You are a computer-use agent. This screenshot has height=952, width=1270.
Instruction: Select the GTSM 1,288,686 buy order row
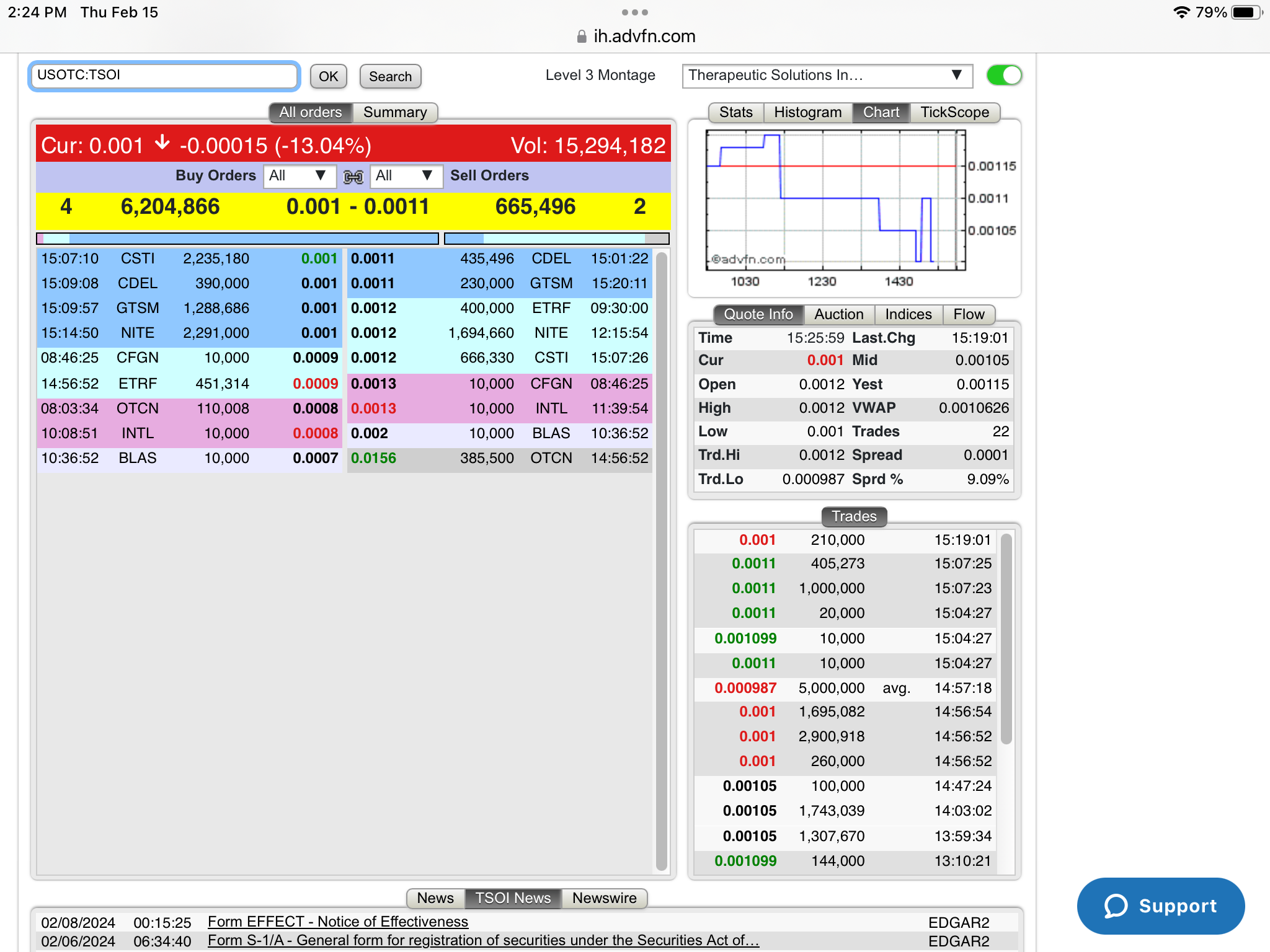(x=189, y=309)
